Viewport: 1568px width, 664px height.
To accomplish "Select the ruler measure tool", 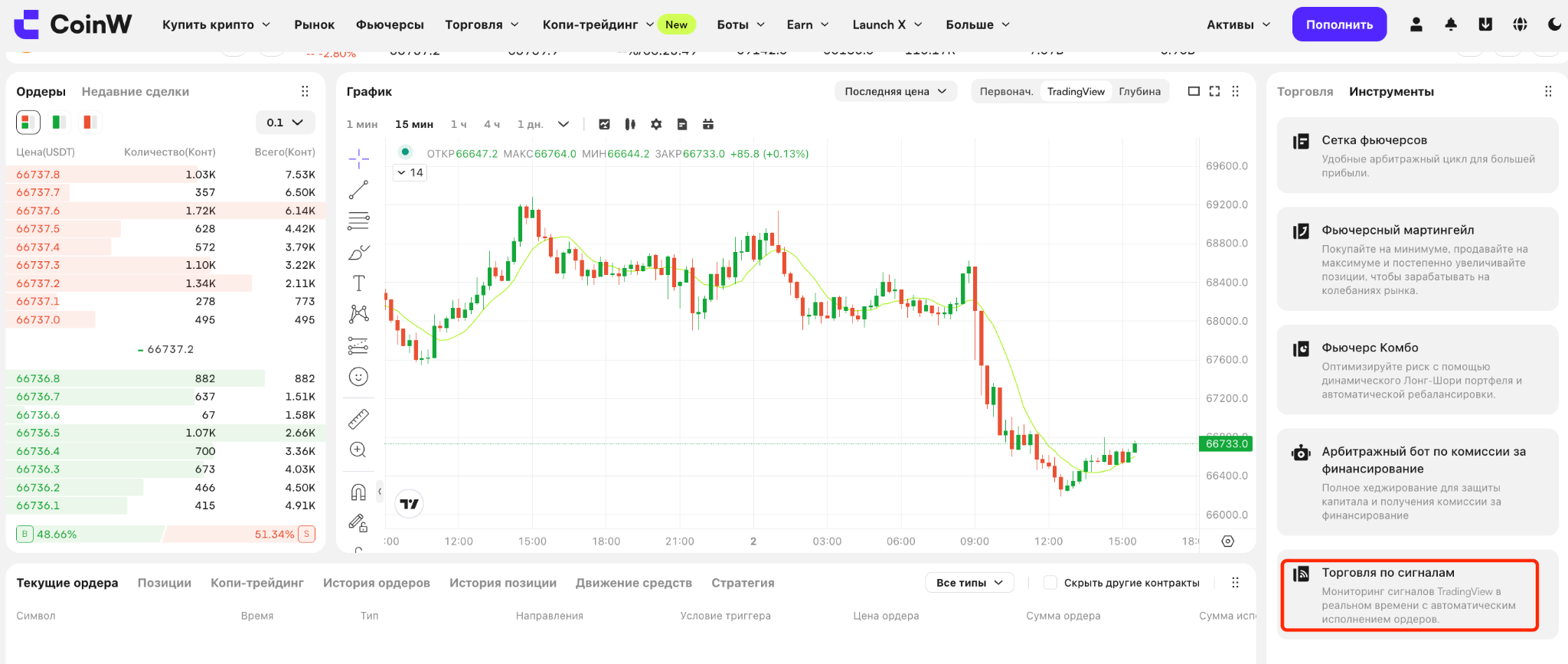I will (358, 419).
